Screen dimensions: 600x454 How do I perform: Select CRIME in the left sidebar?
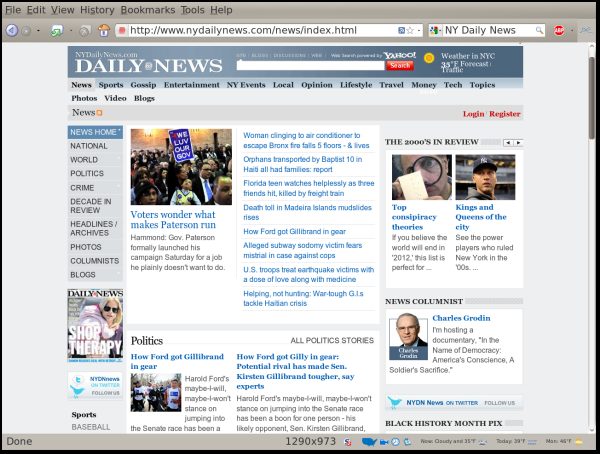(x=95, y=188)
